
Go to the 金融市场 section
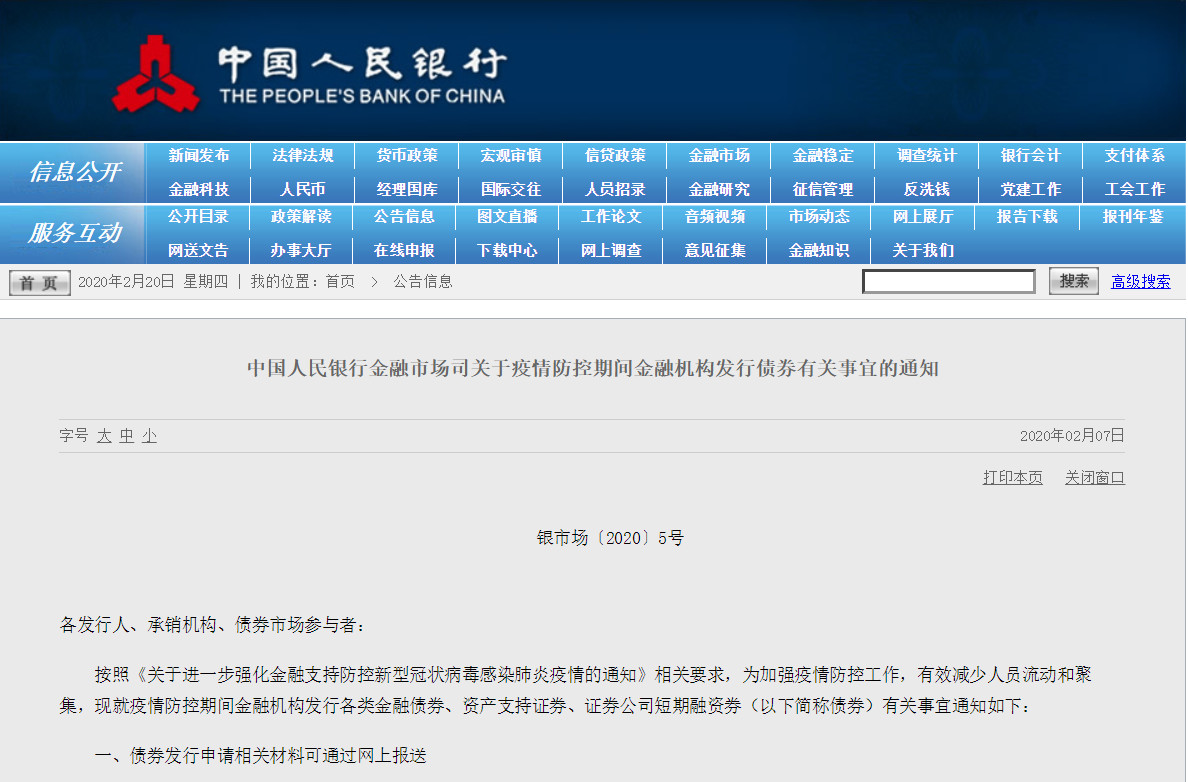click(x=719, y=156)
